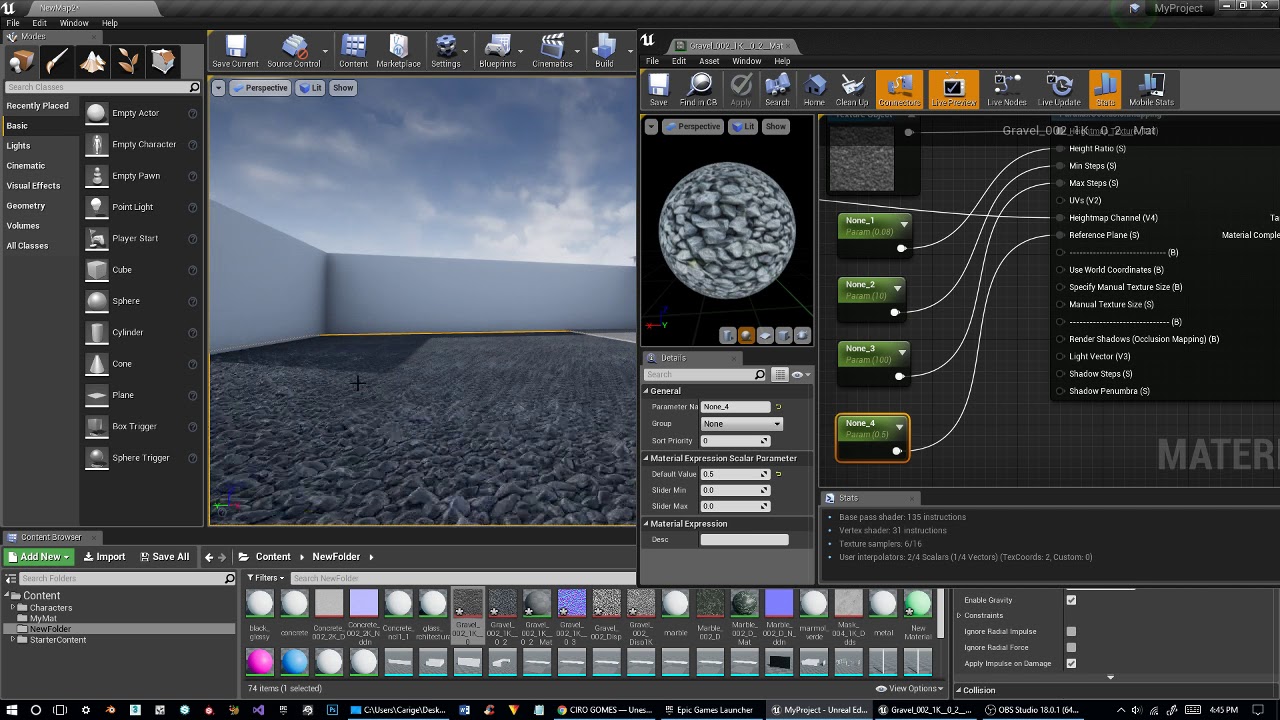Click the Default Value field in Details
Viewport: 1280px width, 720px height.
(735, 474)
